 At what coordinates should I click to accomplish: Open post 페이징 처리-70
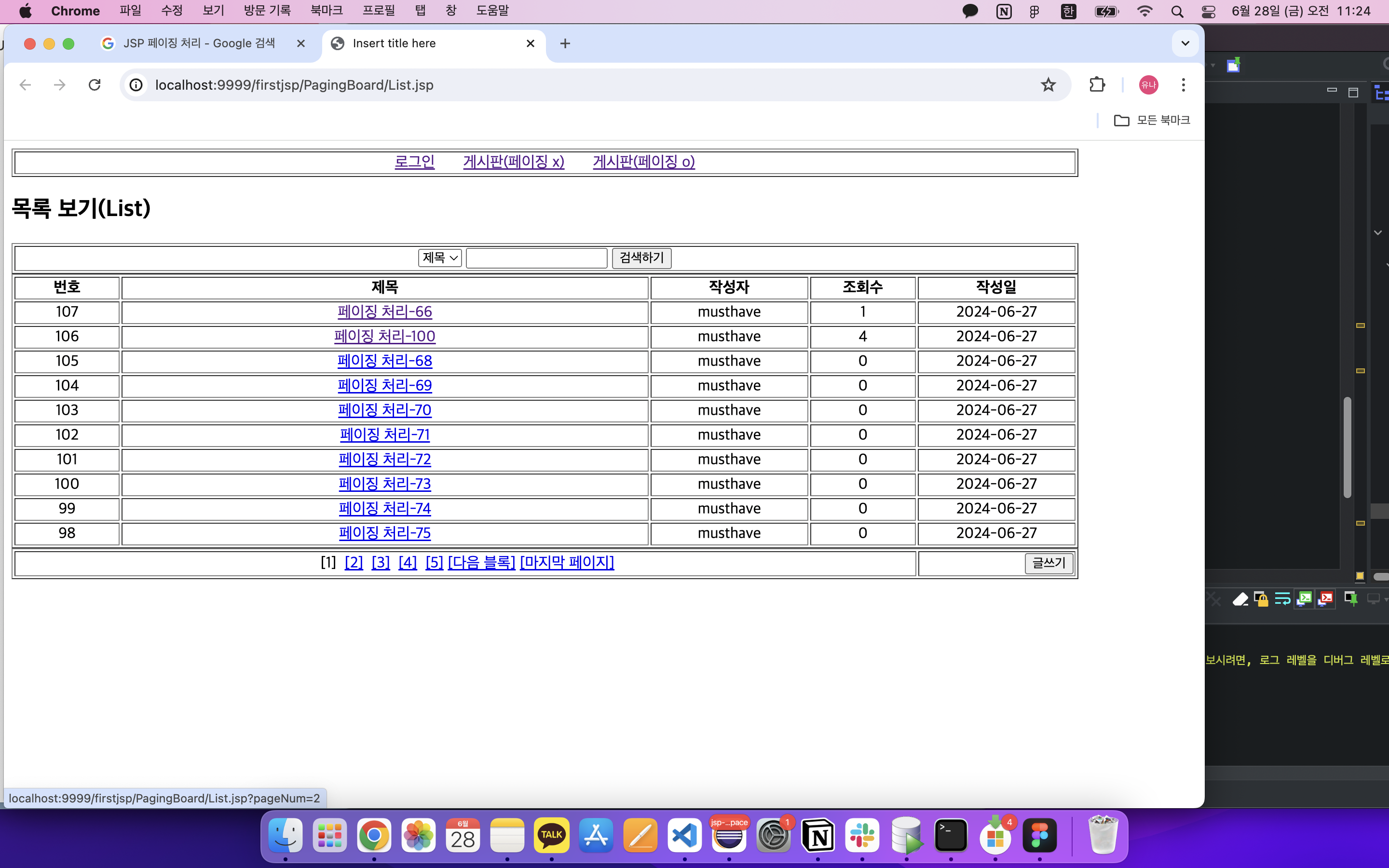pos(384,410)
